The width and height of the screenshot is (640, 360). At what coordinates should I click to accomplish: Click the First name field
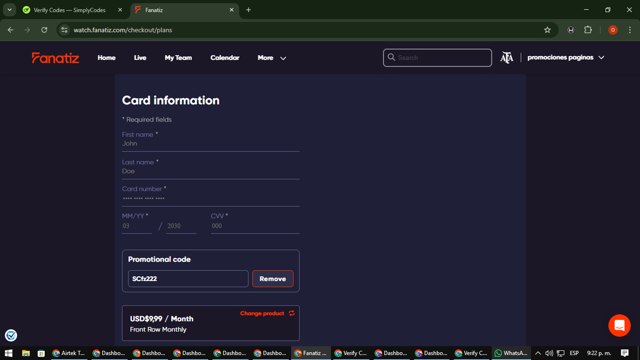pos(211,143)
